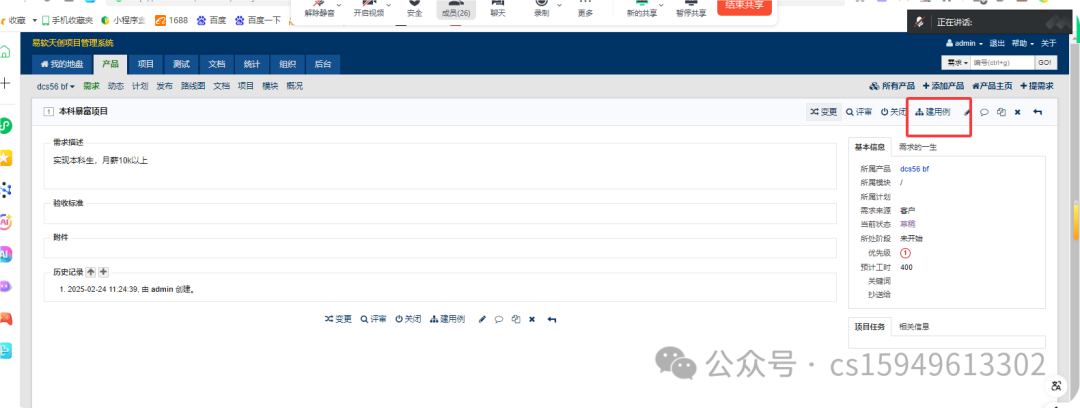Click the yellow star icon in browser sidebar
The image size is (1080, 408).
(5, 157)
